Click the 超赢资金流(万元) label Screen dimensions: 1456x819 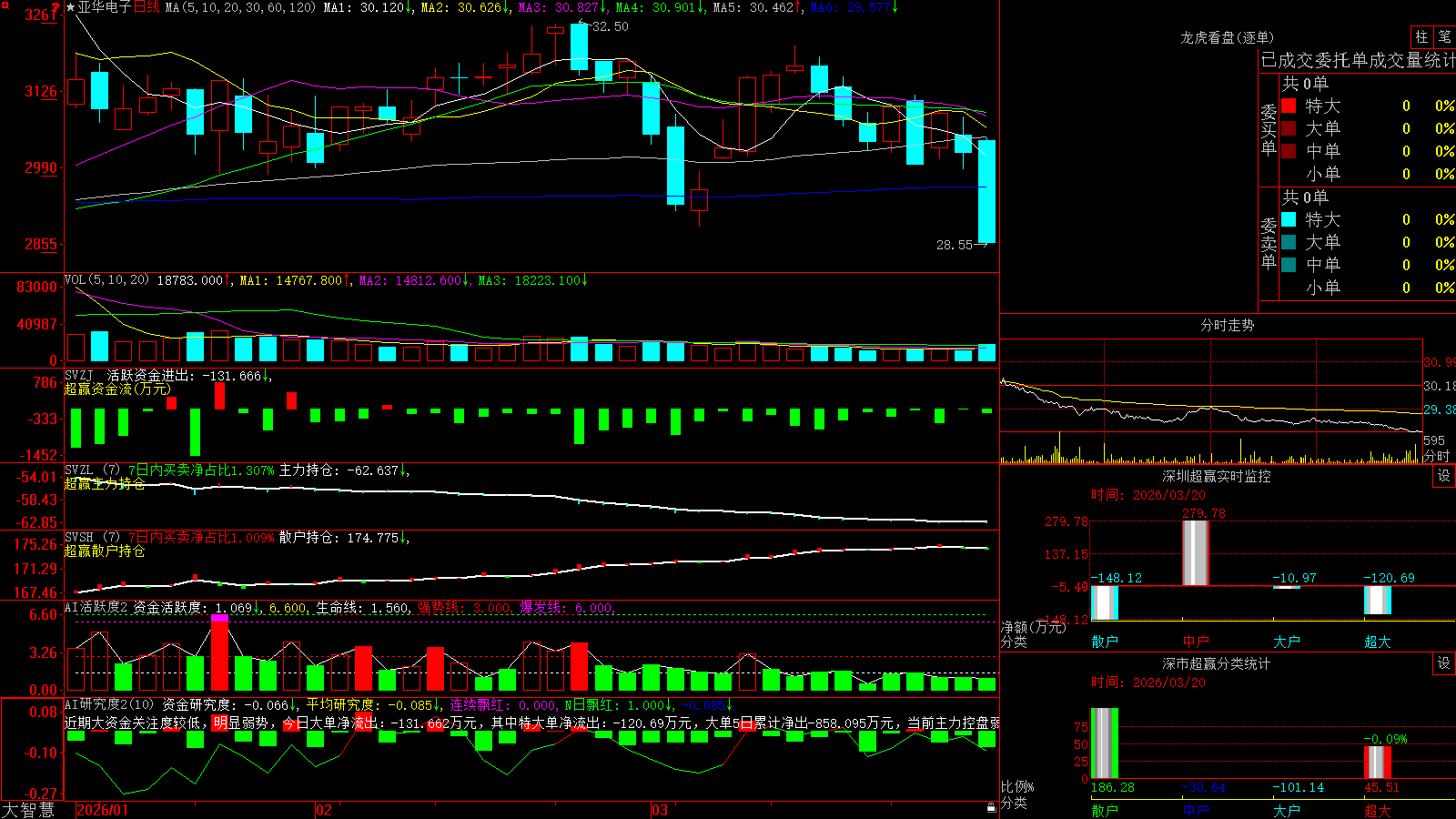tap(117, 389)
